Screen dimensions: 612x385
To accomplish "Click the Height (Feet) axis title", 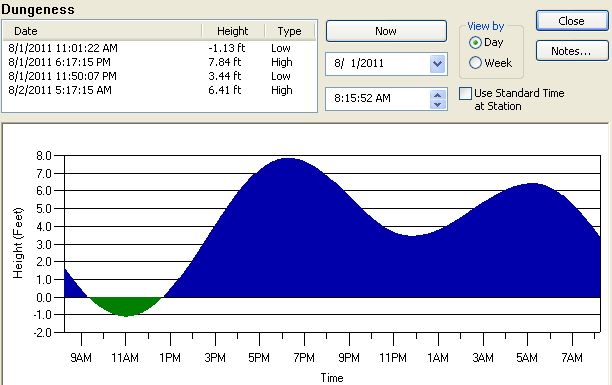I will click(18, 243).
